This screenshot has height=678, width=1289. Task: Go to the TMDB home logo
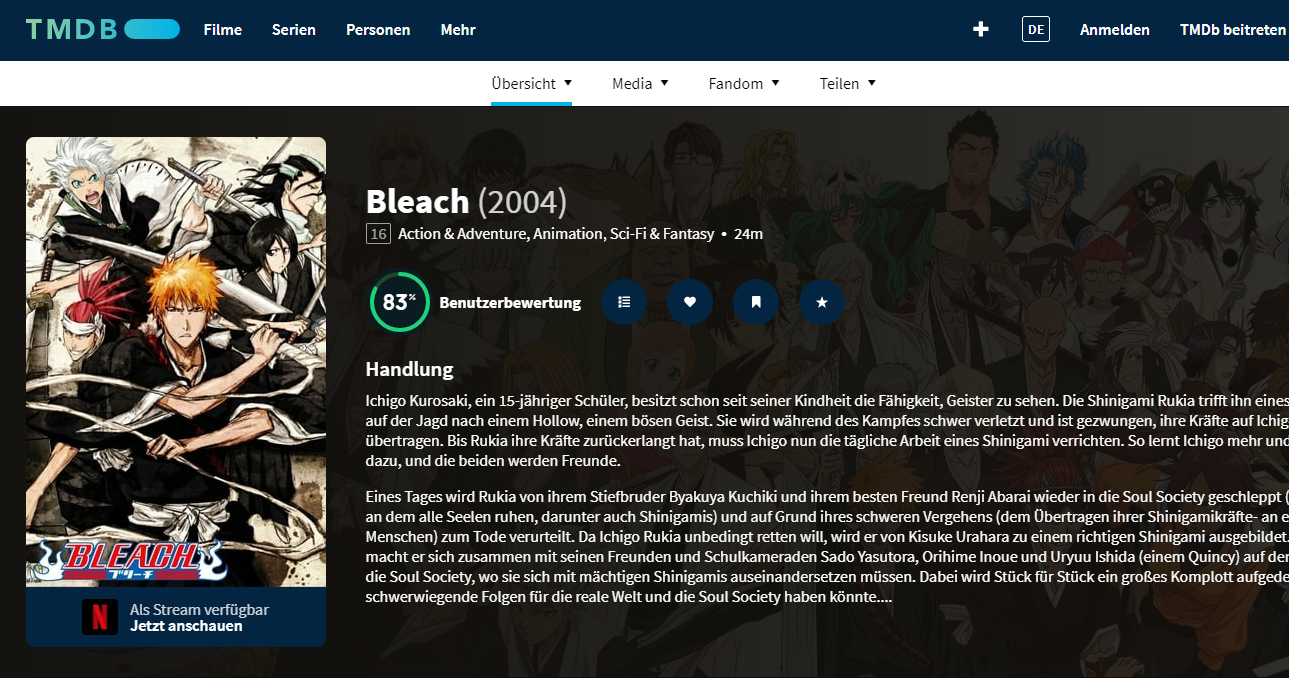coord(103,29)
